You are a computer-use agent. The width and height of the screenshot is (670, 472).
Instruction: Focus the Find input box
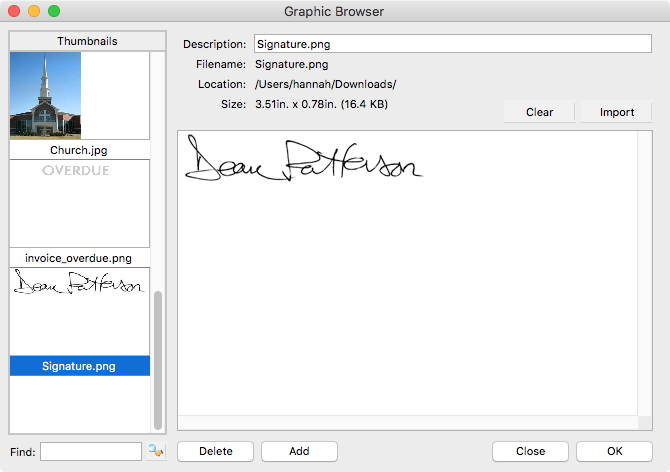tap(91, 451)
